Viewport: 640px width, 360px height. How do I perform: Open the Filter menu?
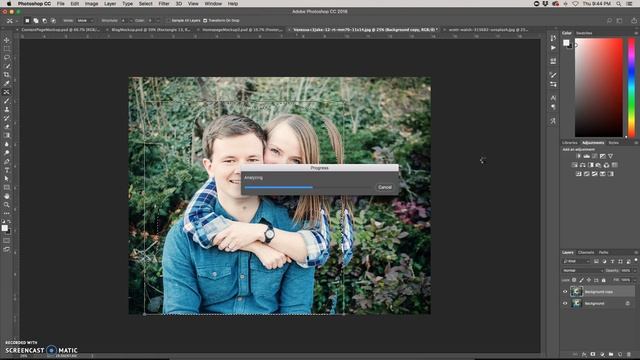[x=164, y=4]
